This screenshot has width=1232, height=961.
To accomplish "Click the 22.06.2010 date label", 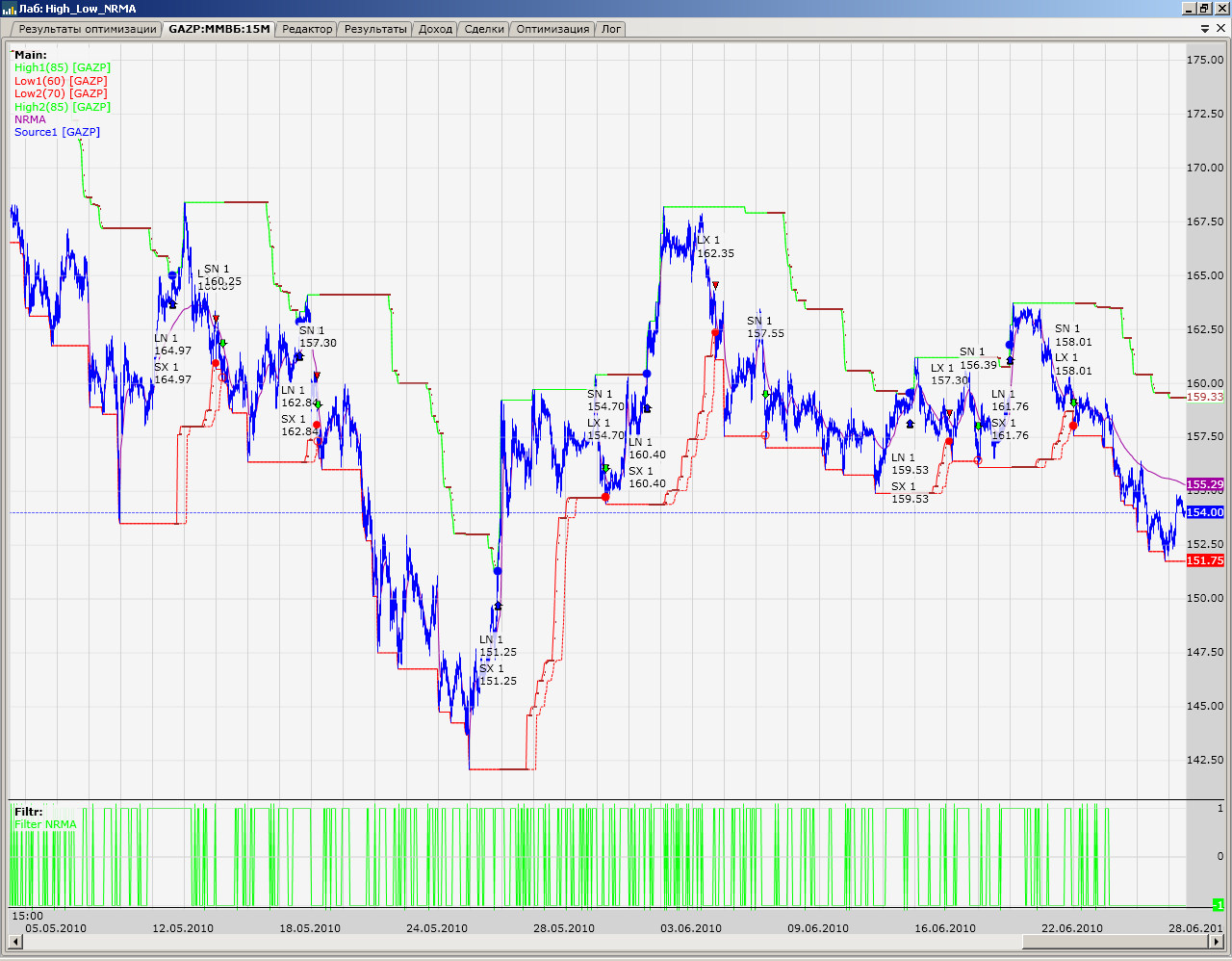I will tap(1072, 928).
